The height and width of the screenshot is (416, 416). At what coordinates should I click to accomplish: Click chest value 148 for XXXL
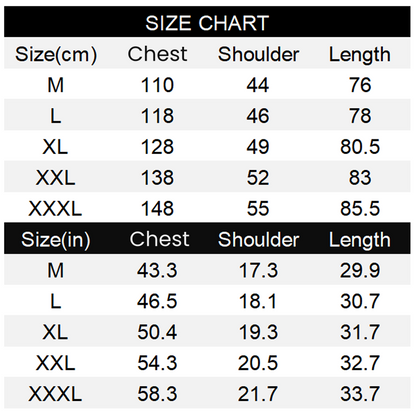pos(157,209)
